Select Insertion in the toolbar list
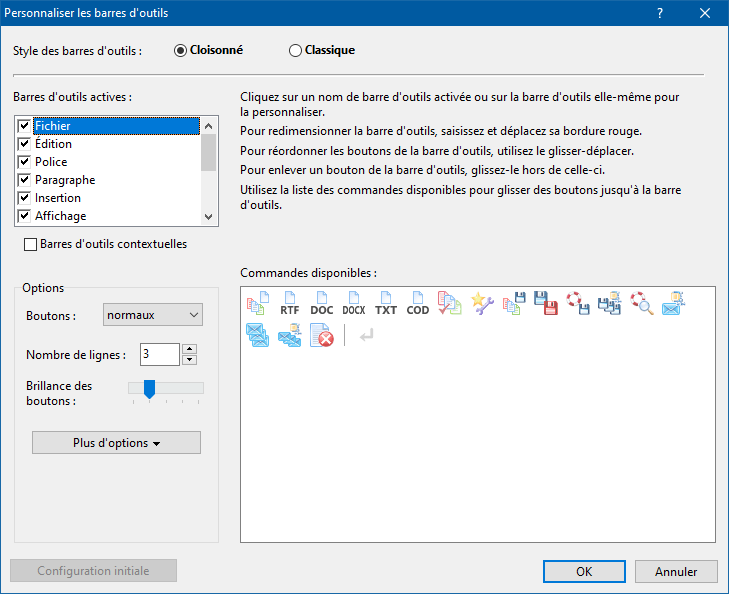The image size is (729, 594). click(58, 198)
